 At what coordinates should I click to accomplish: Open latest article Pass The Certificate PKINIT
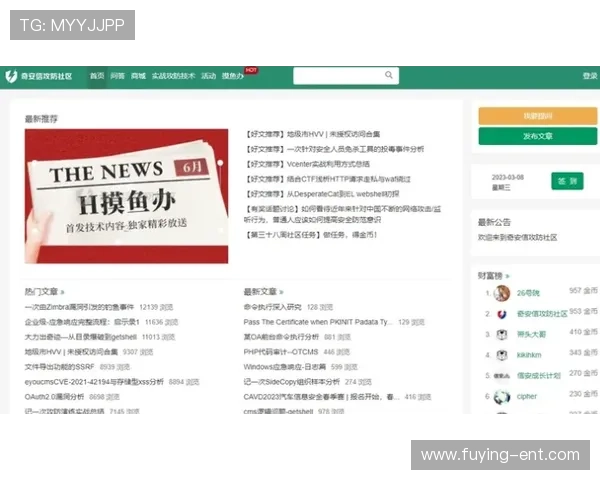[318, 322]
